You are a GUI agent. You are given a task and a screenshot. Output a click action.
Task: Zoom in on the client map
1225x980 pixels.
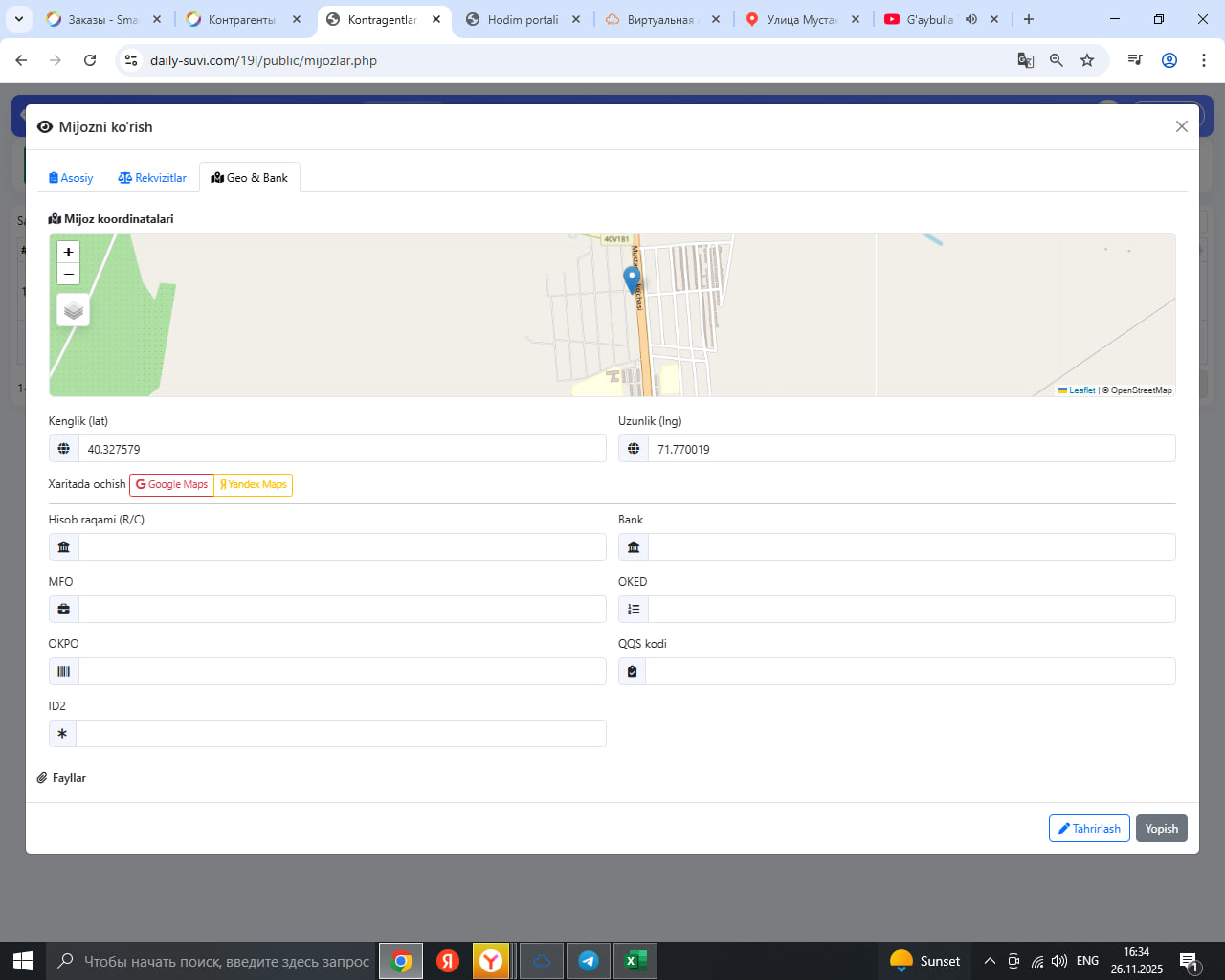pos(68,252)
